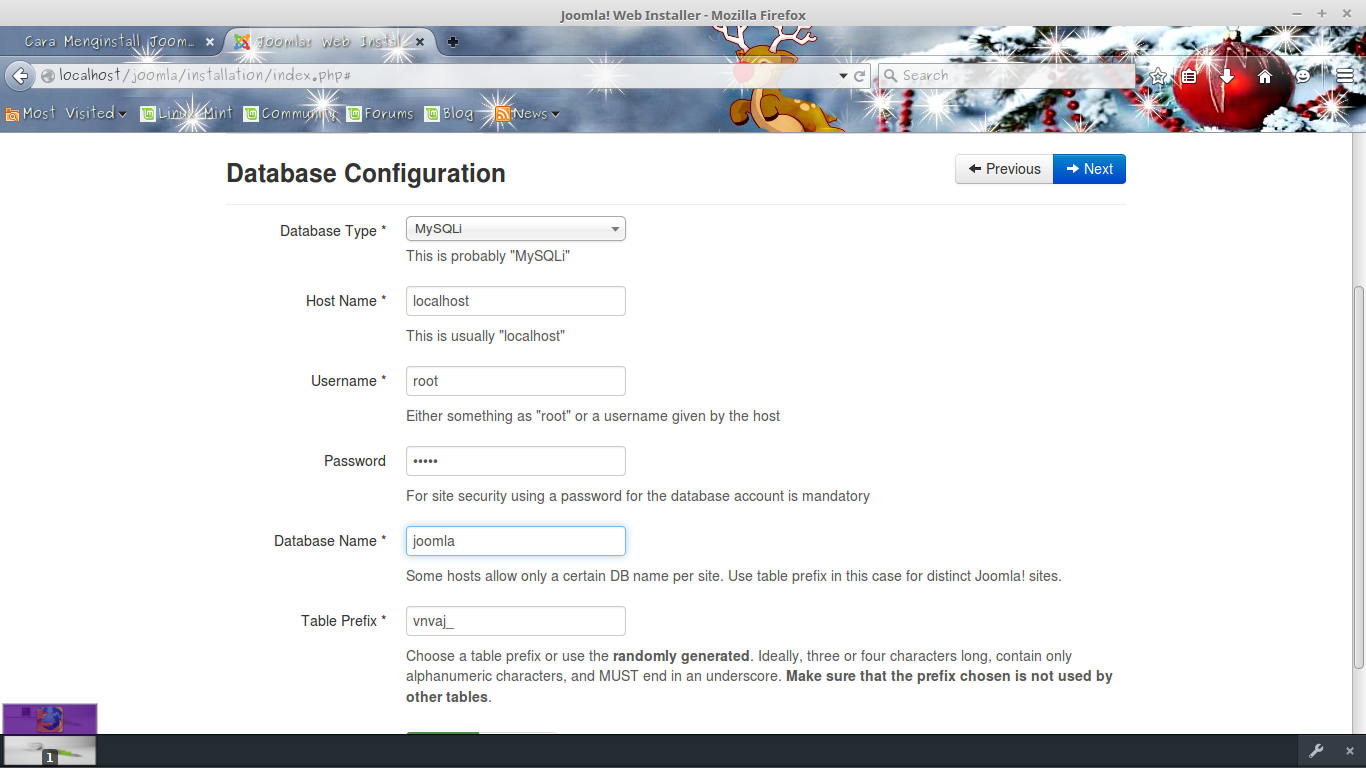Switch to the Cara Menginstall Joom tab

click(x=110, y=42)
